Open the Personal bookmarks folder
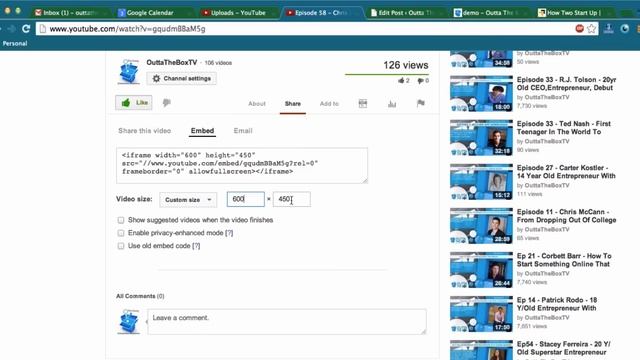640x360 pixels. (15, 43)
